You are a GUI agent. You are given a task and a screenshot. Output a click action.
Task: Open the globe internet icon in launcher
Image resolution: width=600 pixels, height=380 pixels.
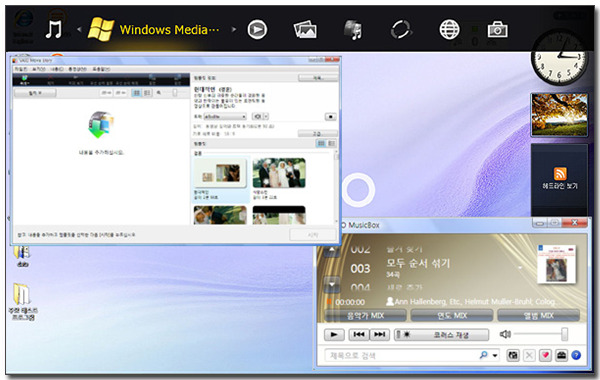click(x=449, y=29)
